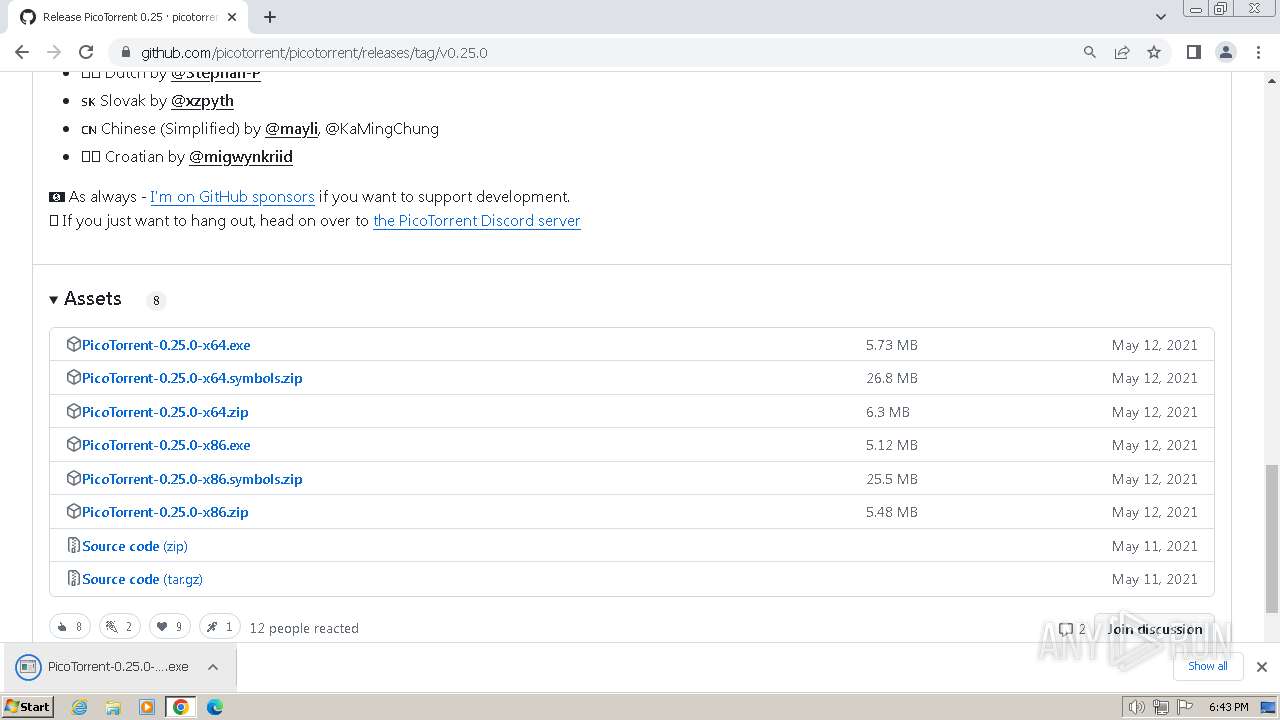
Task: Share this page via the share icon
Action: pos(1122,52)
